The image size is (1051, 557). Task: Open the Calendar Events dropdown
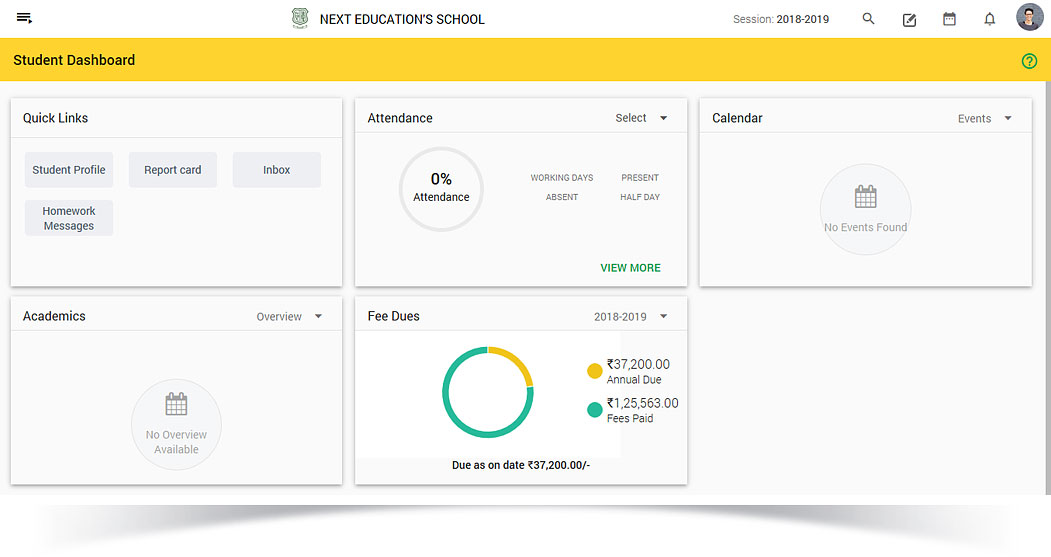[985, 118]
